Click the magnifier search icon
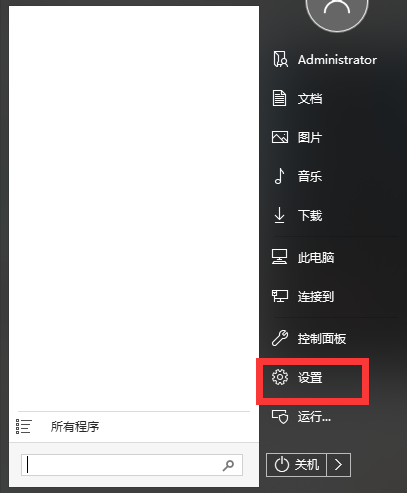Screen dimensions: 407x493 click(x=228, y=465)
